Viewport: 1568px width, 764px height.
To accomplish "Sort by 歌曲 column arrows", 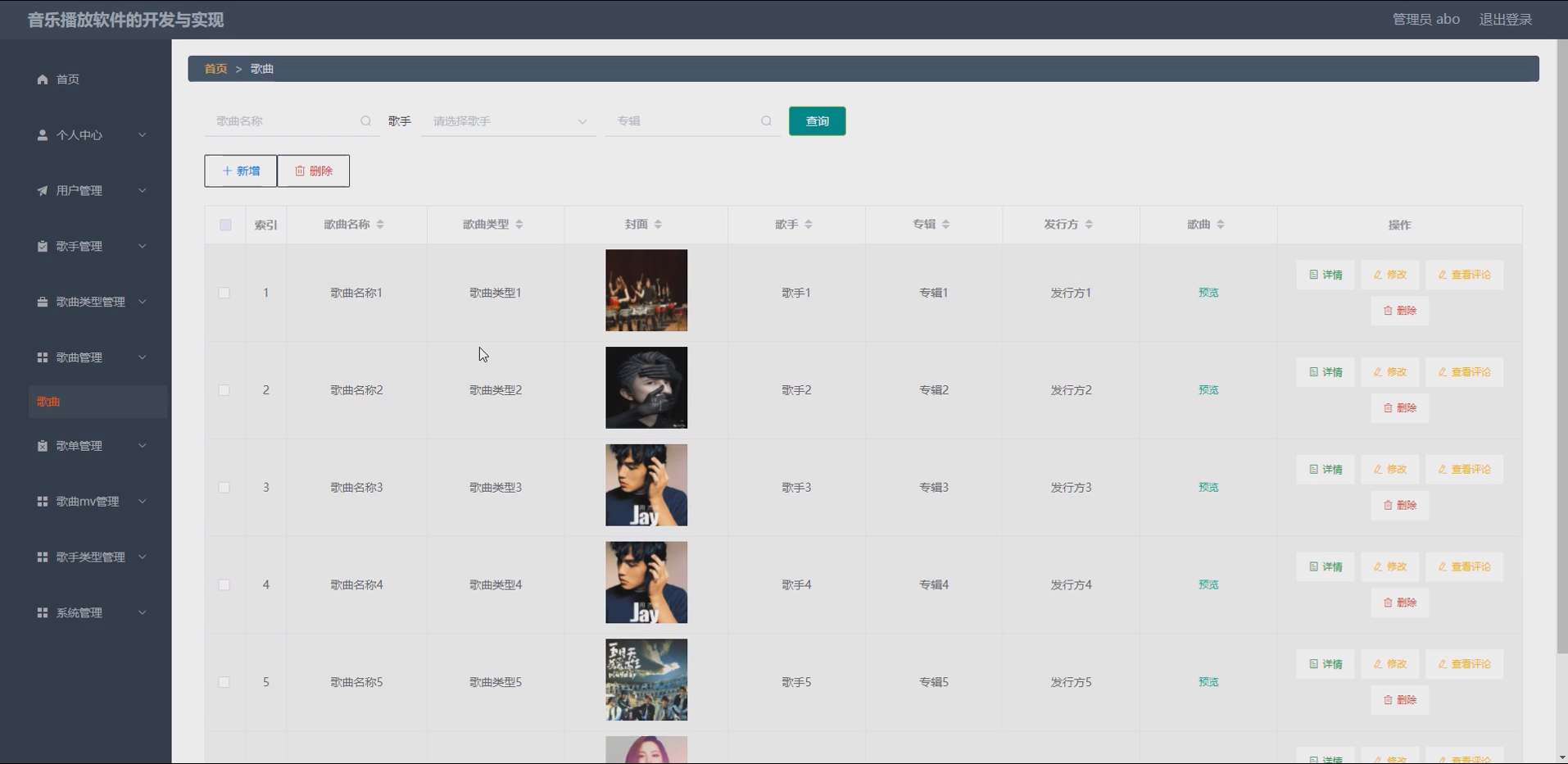I will [x=1221, y=225].
